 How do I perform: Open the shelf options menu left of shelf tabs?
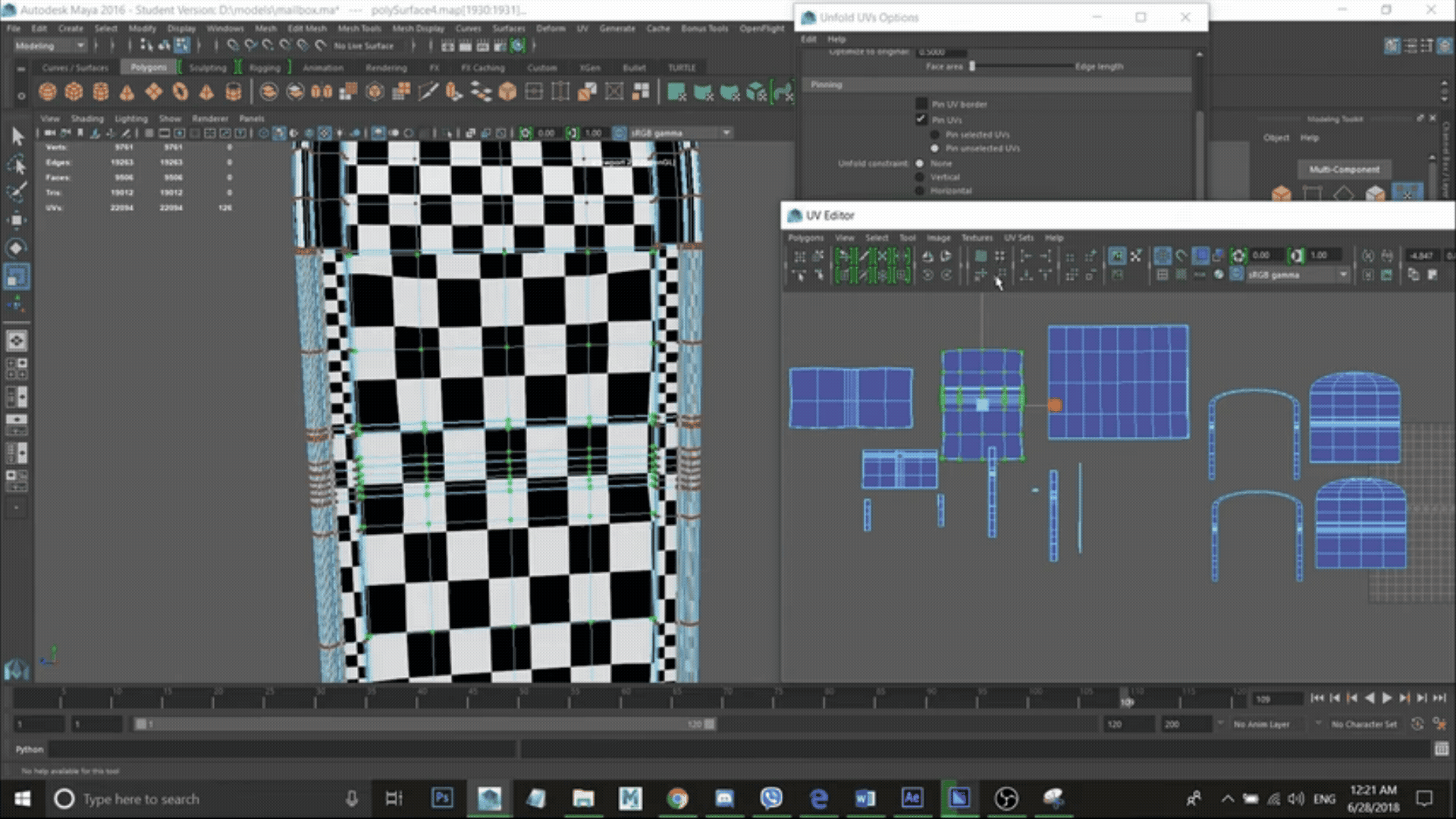20,68
